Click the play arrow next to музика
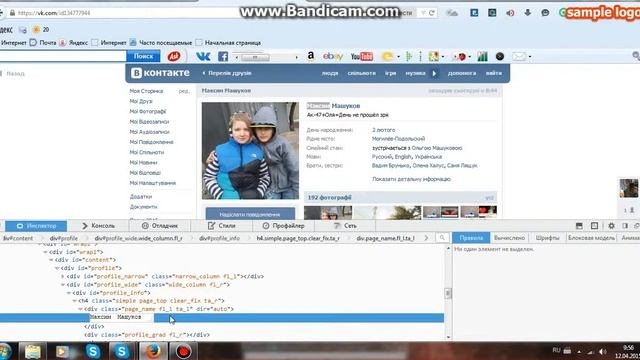Image resolution: width=640 pixels, height=360 pixels. tap(434, 73)
